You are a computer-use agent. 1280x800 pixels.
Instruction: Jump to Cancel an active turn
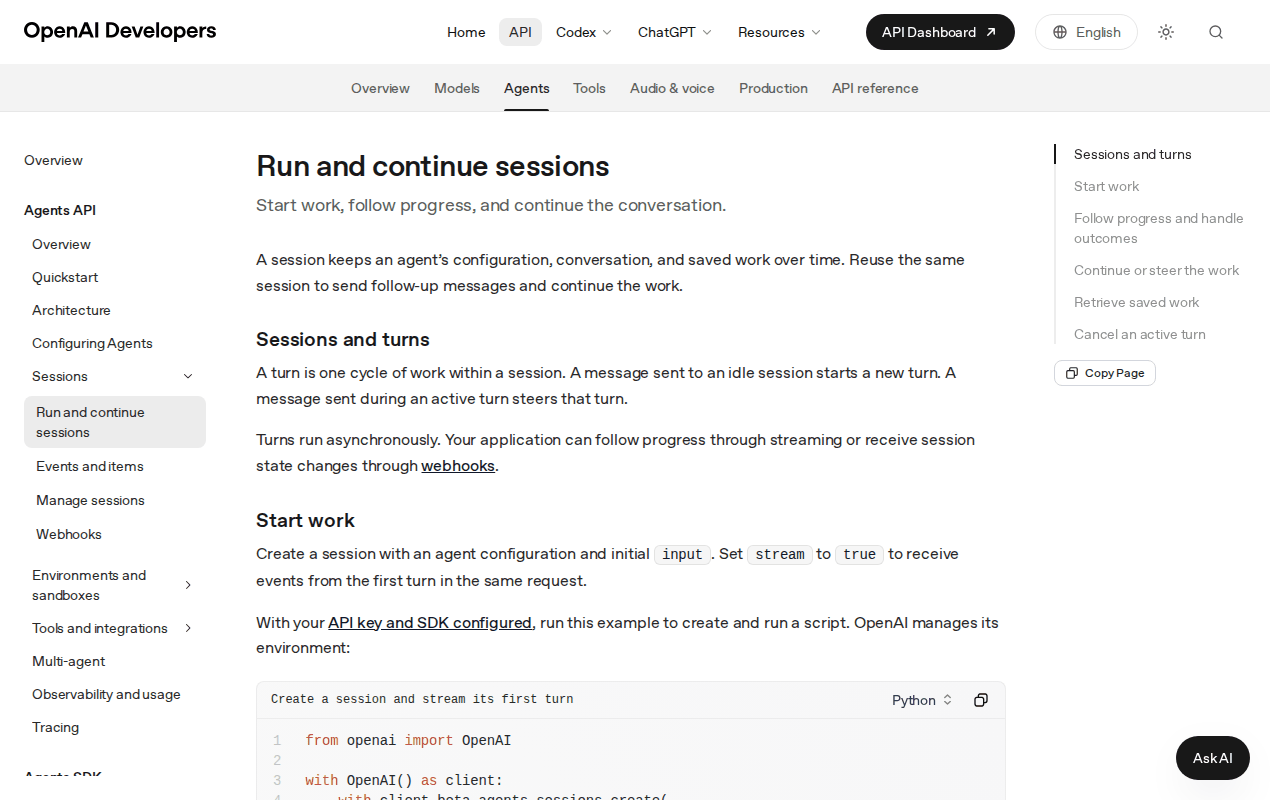point(1140,334)
